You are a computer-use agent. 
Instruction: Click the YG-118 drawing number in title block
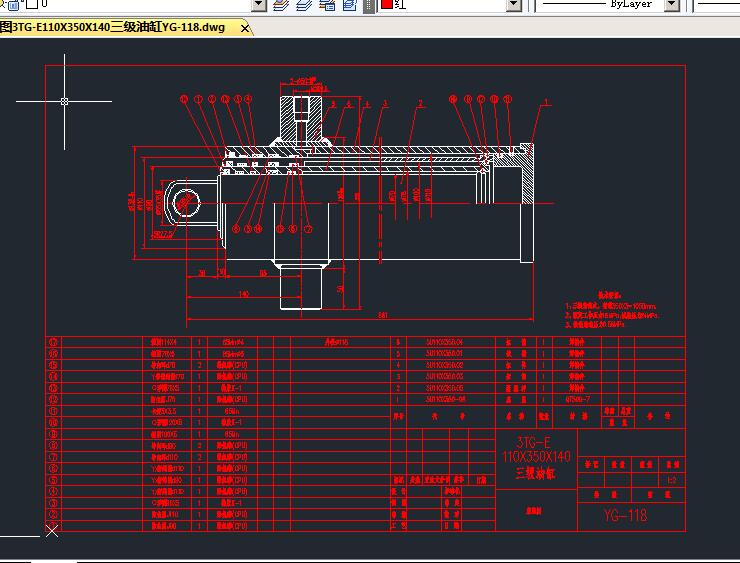[625, 516]
